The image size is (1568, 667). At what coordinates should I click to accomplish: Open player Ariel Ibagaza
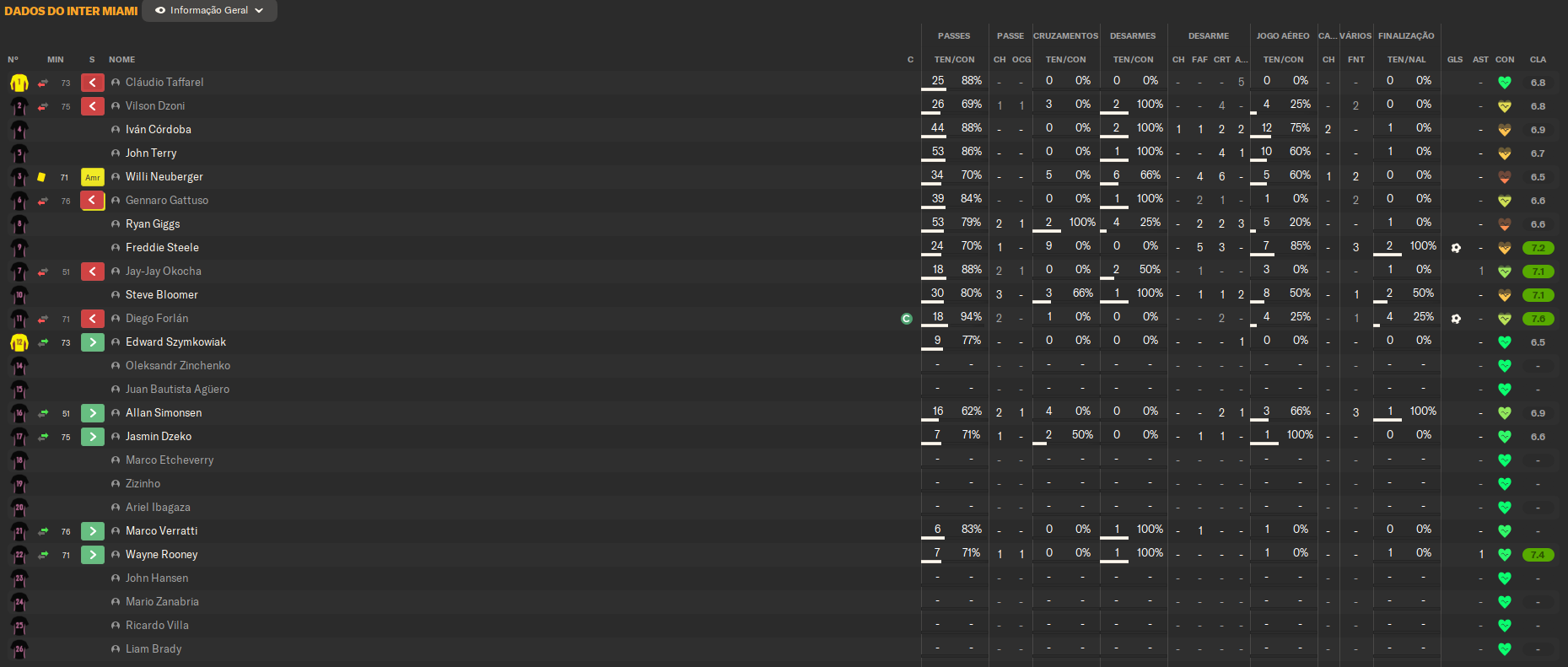[158, 508]
